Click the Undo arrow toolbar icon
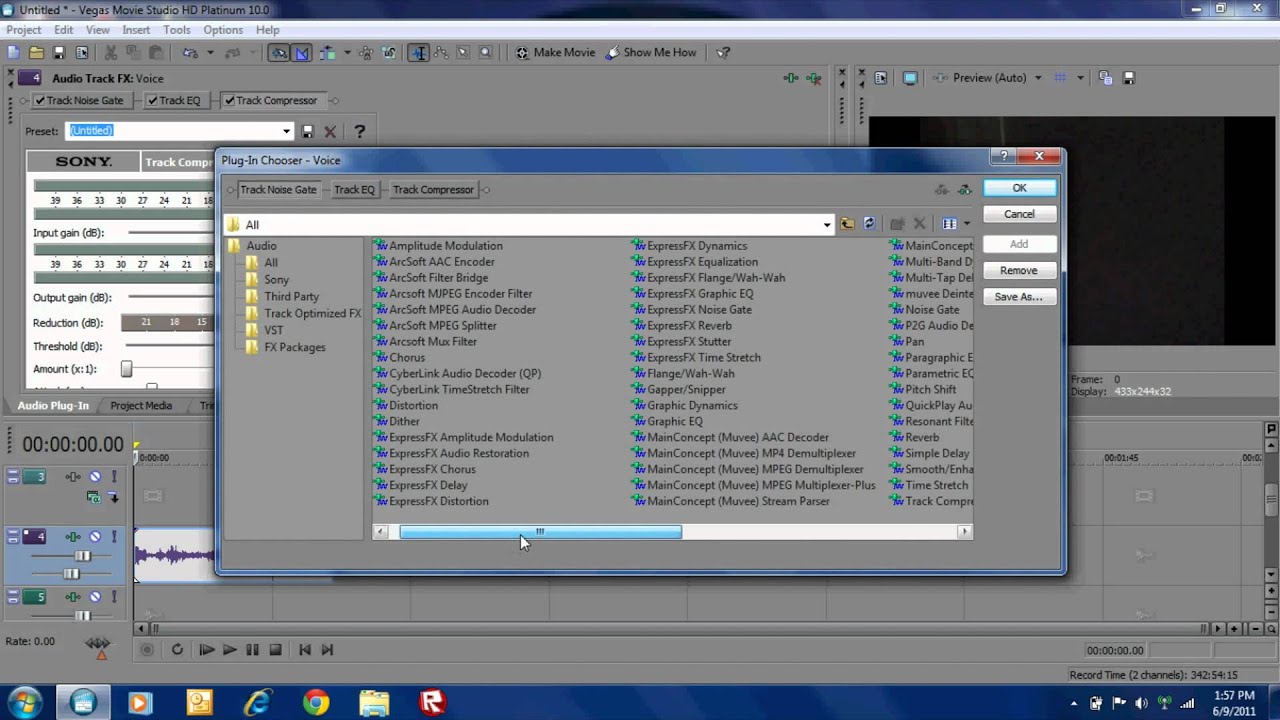 [190, 52]
